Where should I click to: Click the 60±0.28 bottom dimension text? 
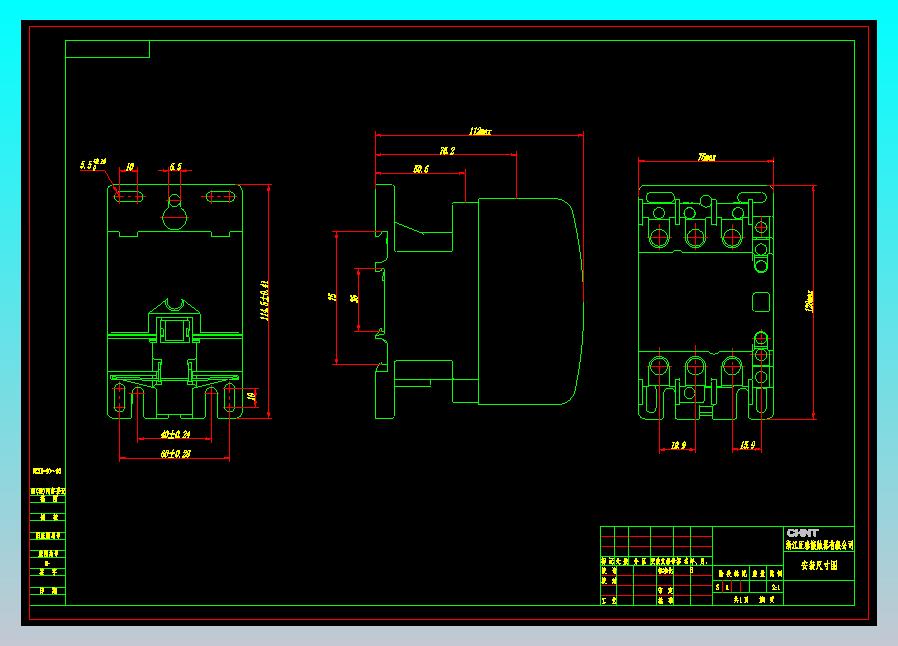[175, 454]
